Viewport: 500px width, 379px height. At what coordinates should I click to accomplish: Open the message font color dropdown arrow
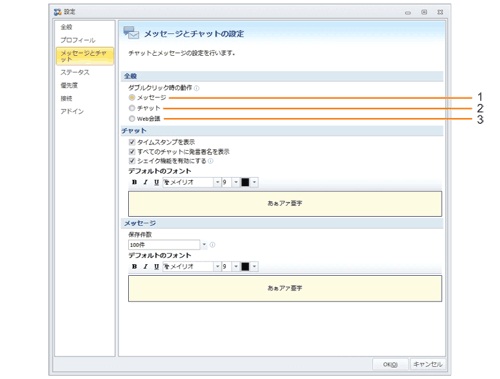coord(254,267)
